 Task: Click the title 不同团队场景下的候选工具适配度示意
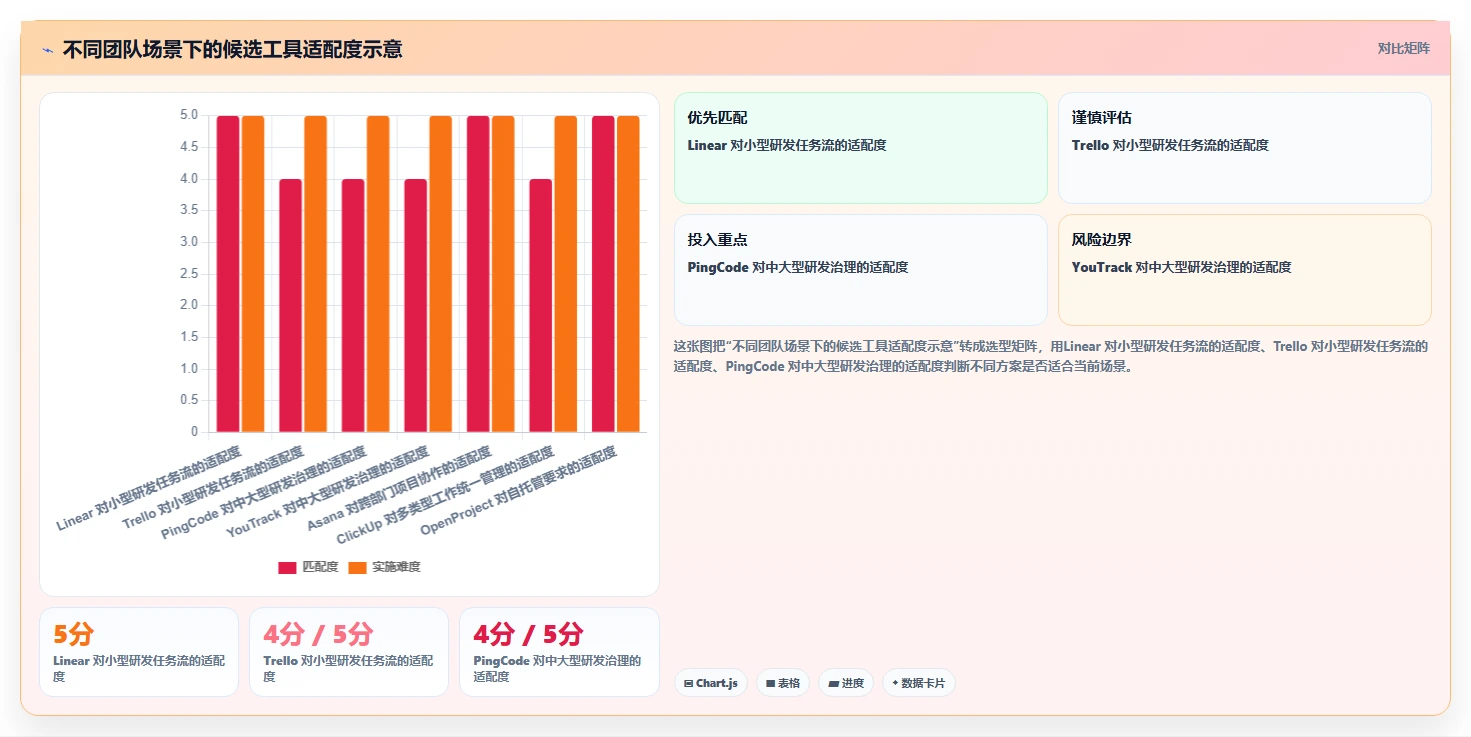pyautogui.click(x=232, y=49)
